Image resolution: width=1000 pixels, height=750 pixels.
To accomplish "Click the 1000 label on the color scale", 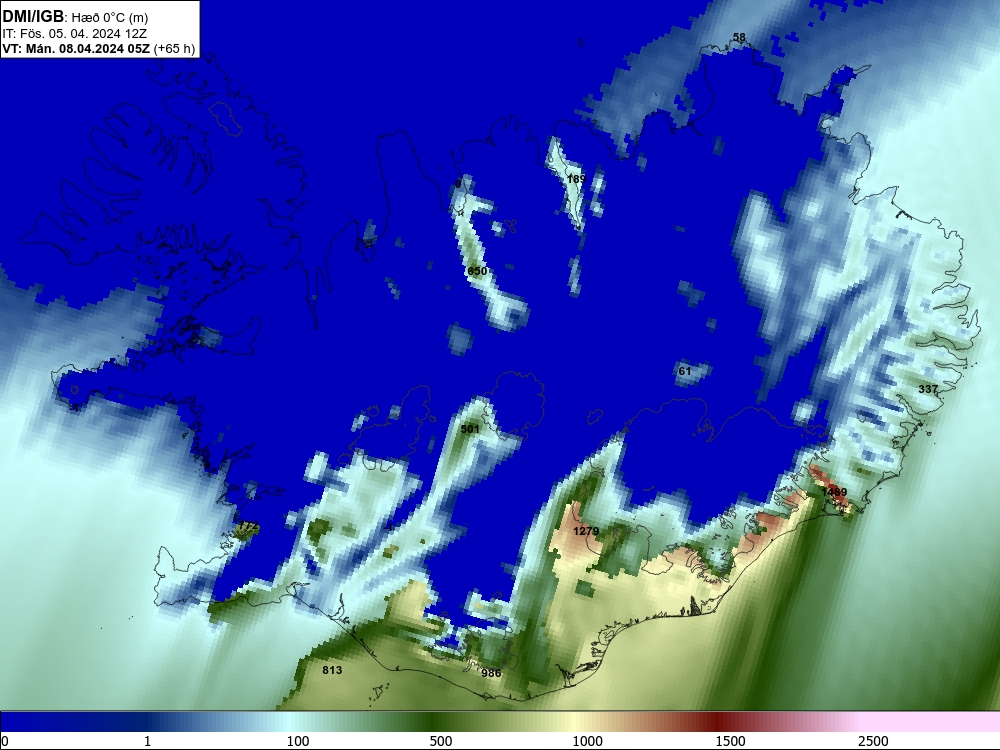I will (587, 741).
